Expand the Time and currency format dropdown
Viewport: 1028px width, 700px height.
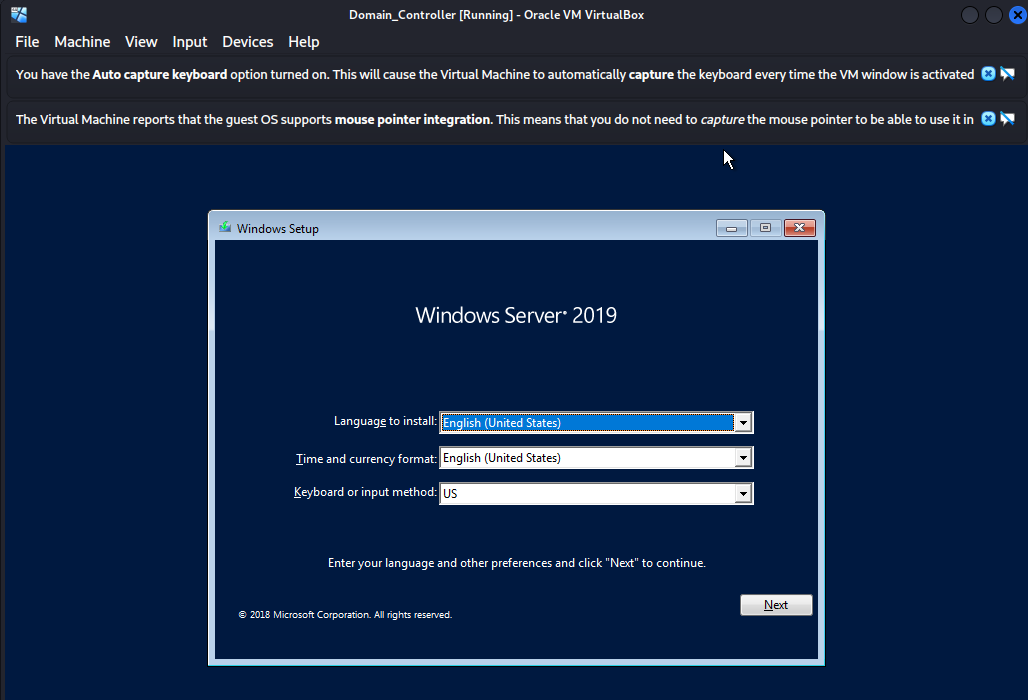[x=743, y=458]
